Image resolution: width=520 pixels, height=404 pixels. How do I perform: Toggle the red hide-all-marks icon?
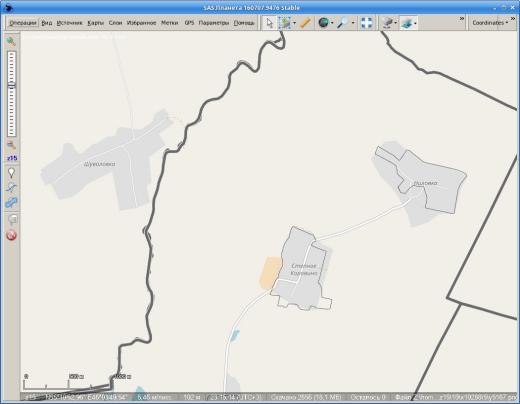tap(11, 235)
